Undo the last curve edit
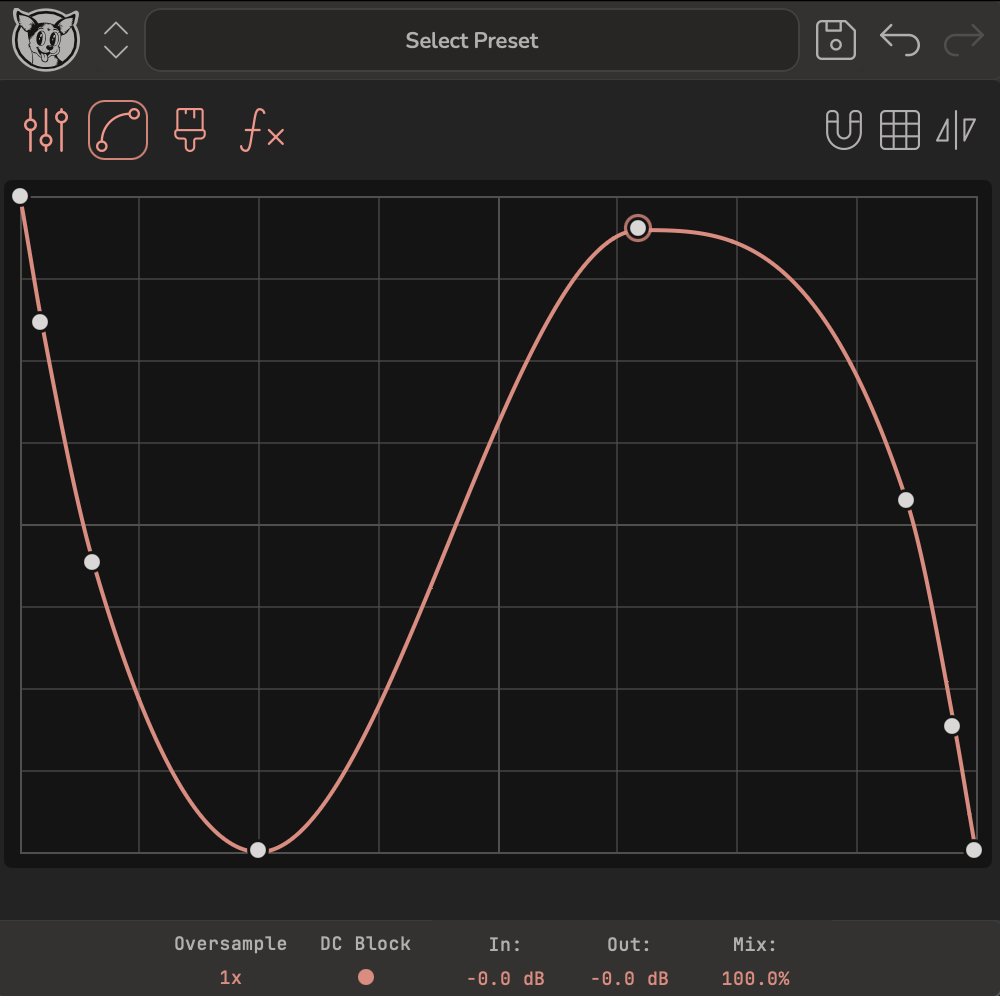 899,42
